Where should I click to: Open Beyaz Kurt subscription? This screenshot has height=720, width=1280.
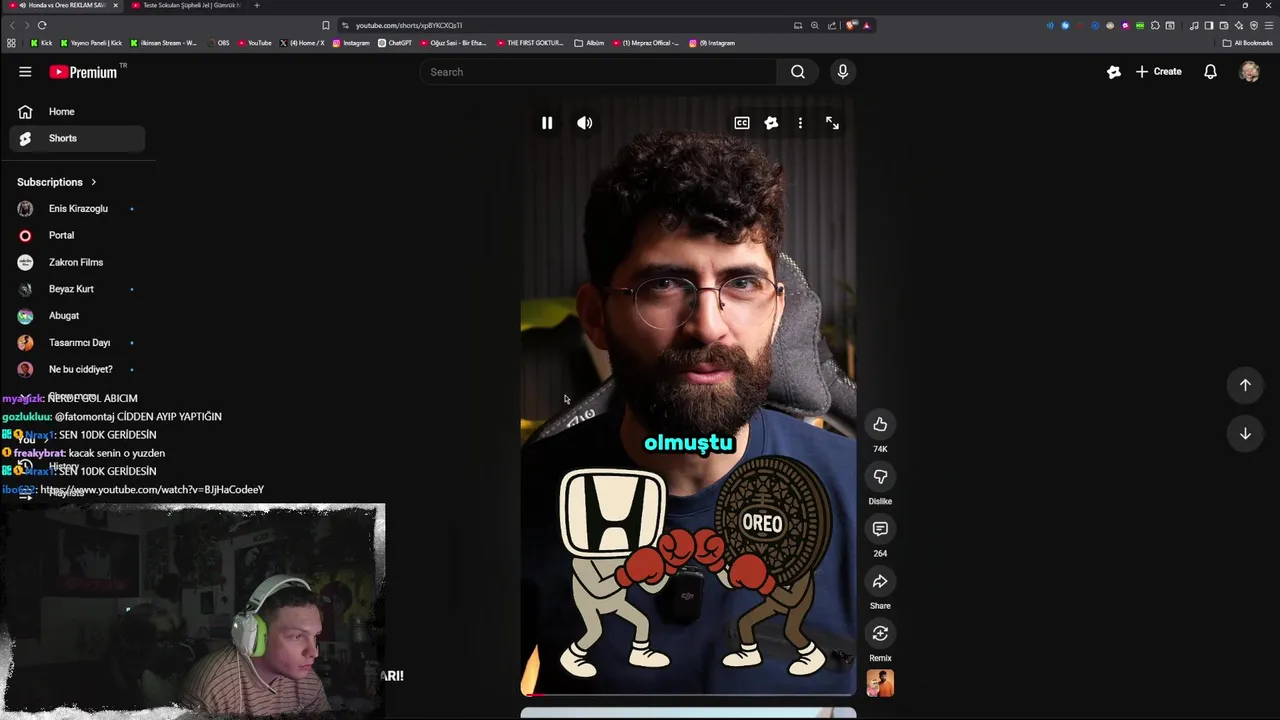(77, 289)
